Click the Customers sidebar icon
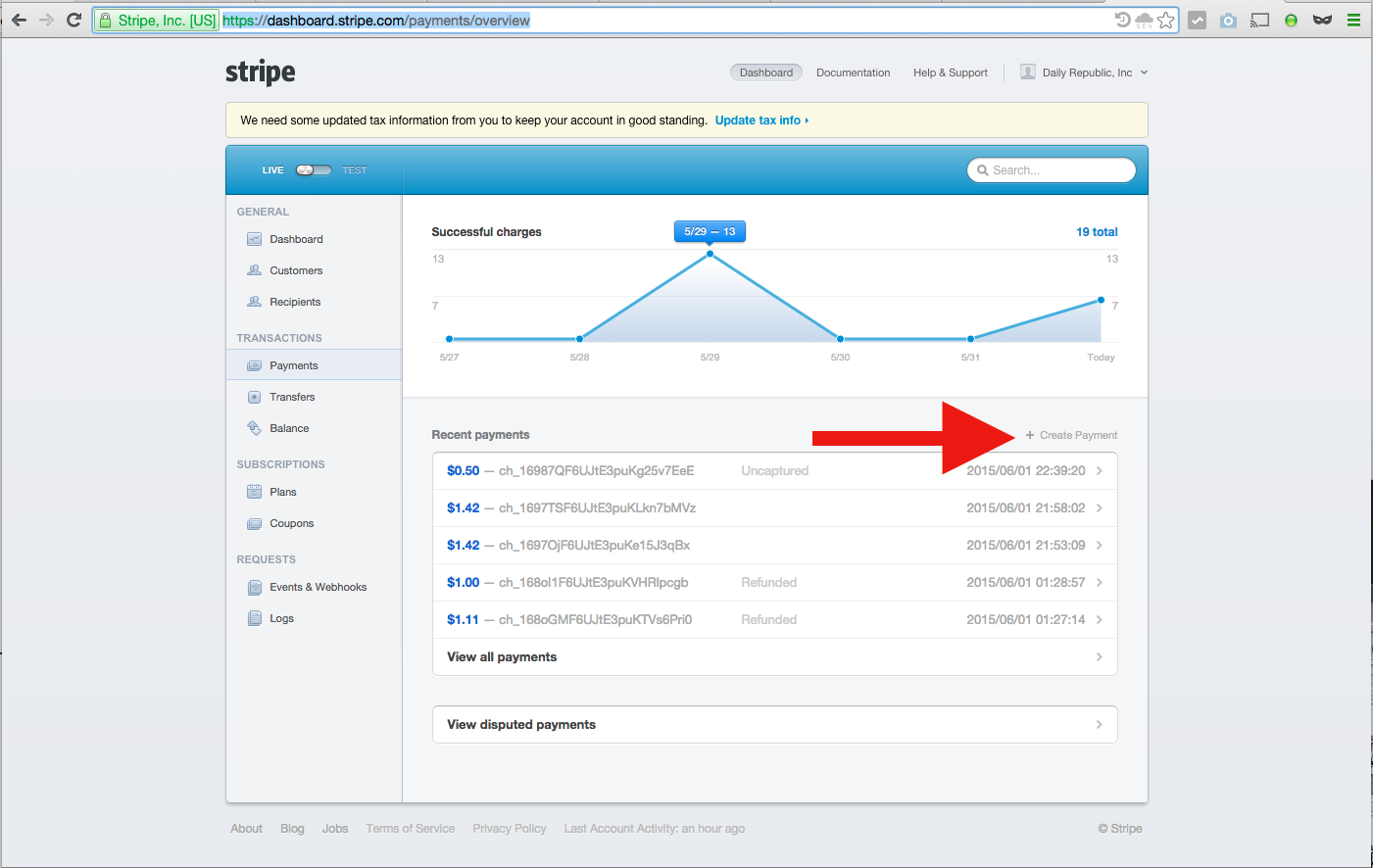The image size is (1373, 868). click(254, 270)
